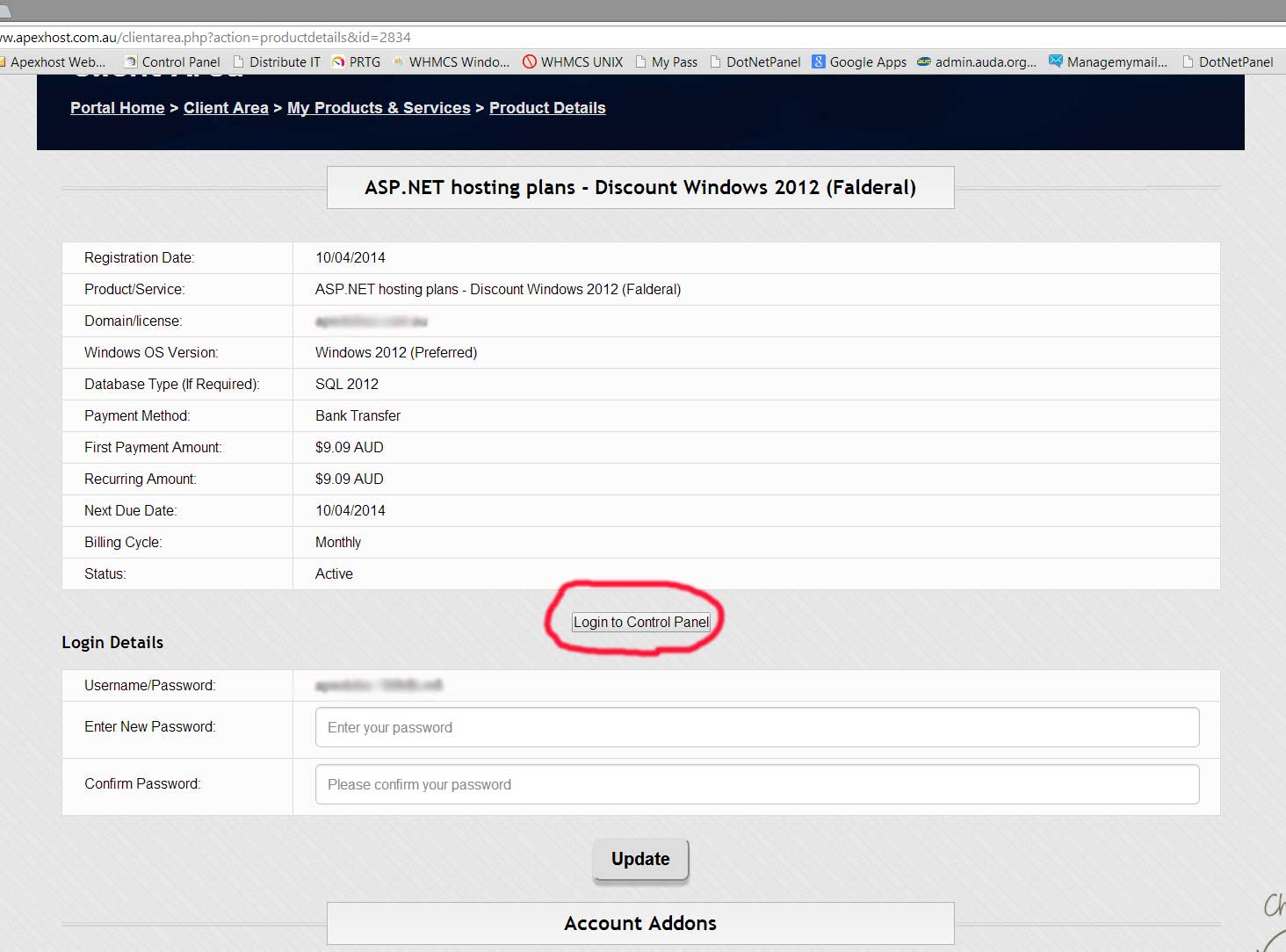The image size is (1286, 952).
Task: Open the Control Panel bookmark
Action: [x=172, y=62]
